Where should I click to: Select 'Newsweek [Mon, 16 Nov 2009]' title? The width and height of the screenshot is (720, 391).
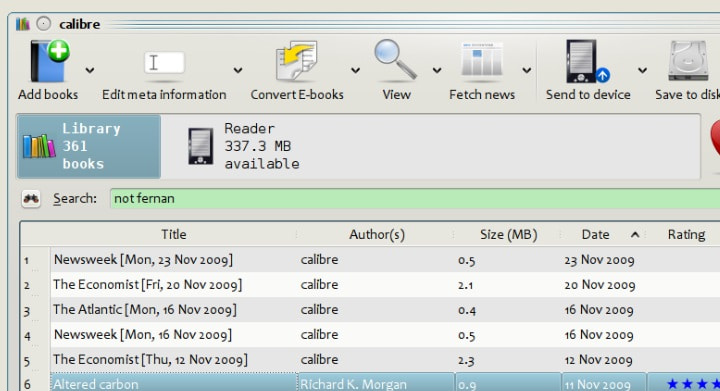[143, 335]
